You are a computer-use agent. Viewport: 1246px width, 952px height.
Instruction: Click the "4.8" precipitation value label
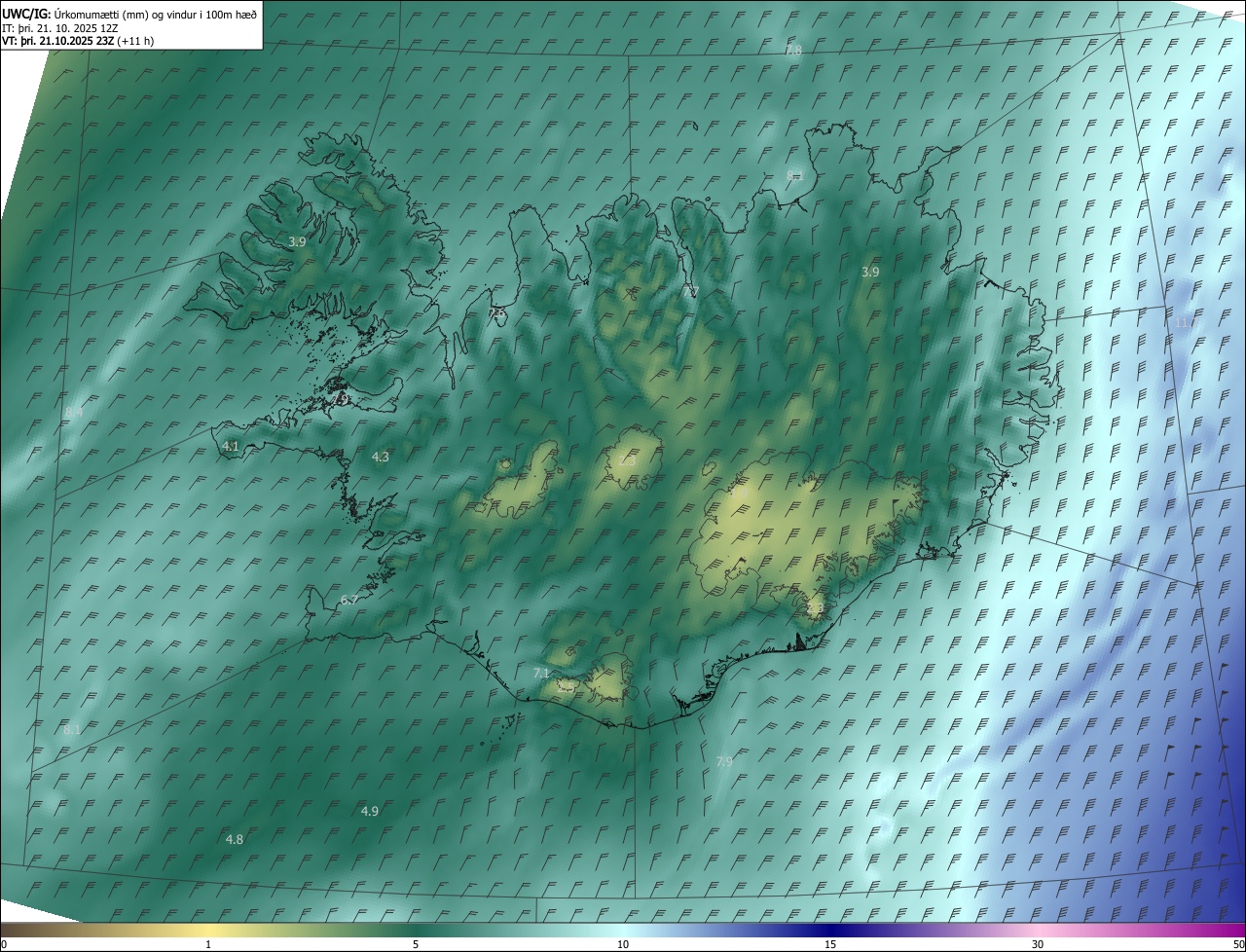[235, 839]
